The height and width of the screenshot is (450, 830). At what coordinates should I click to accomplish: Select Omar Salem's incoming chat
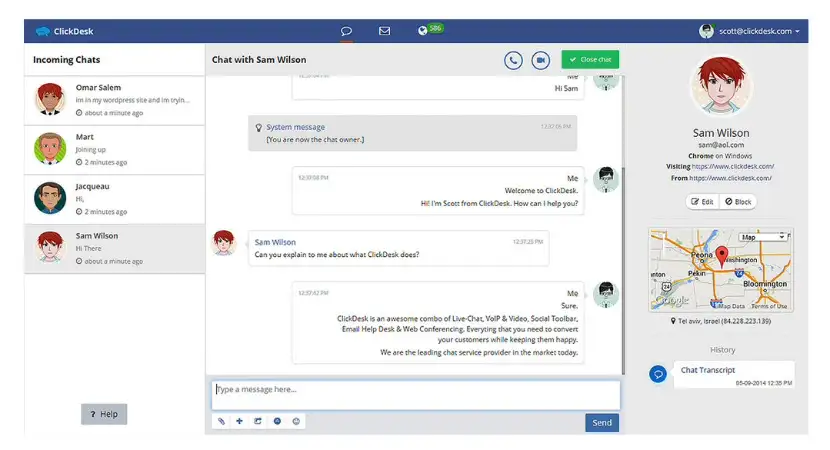coord(114,100)
